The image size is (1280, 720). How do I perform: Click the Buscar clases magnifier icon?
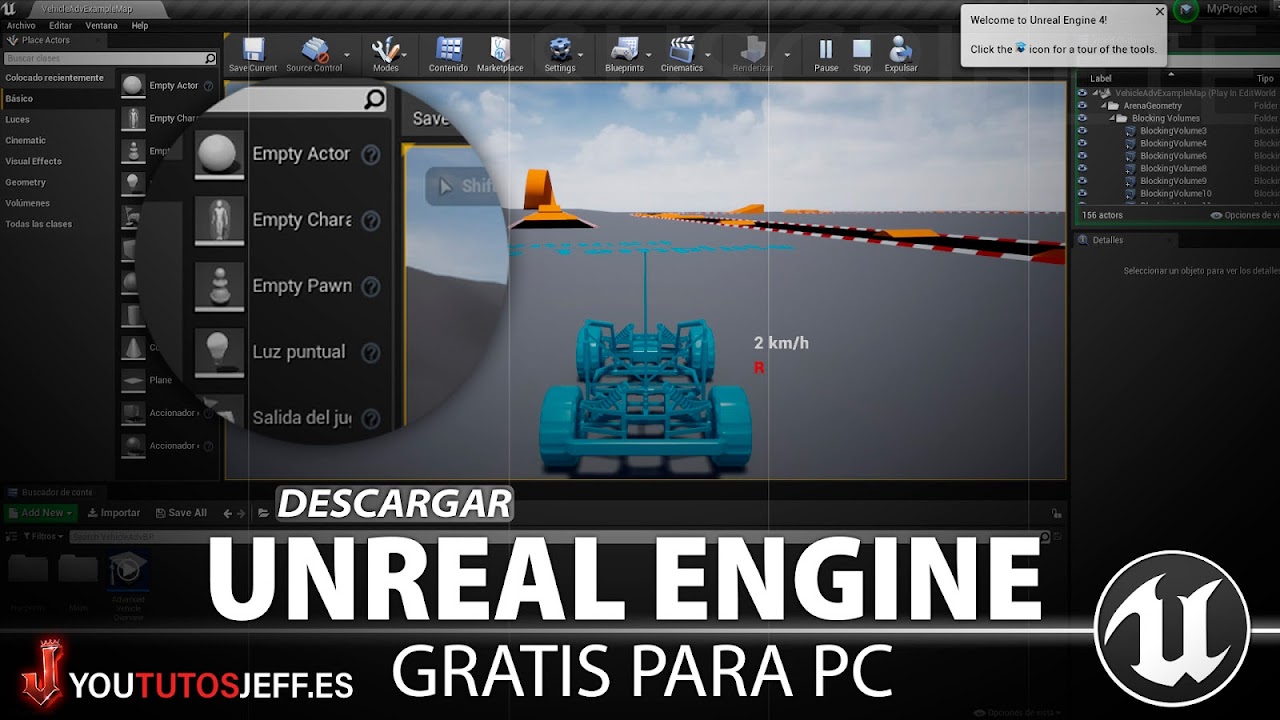coord(209,59)
